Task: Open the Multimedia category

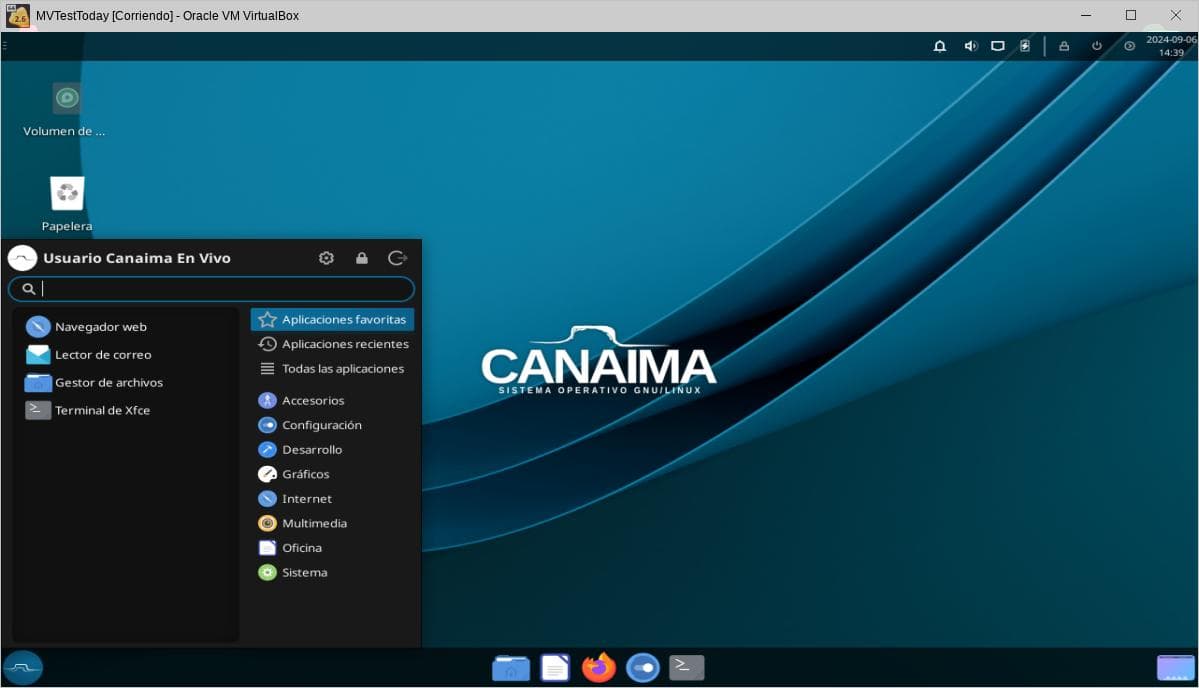Action: (333, 524)
